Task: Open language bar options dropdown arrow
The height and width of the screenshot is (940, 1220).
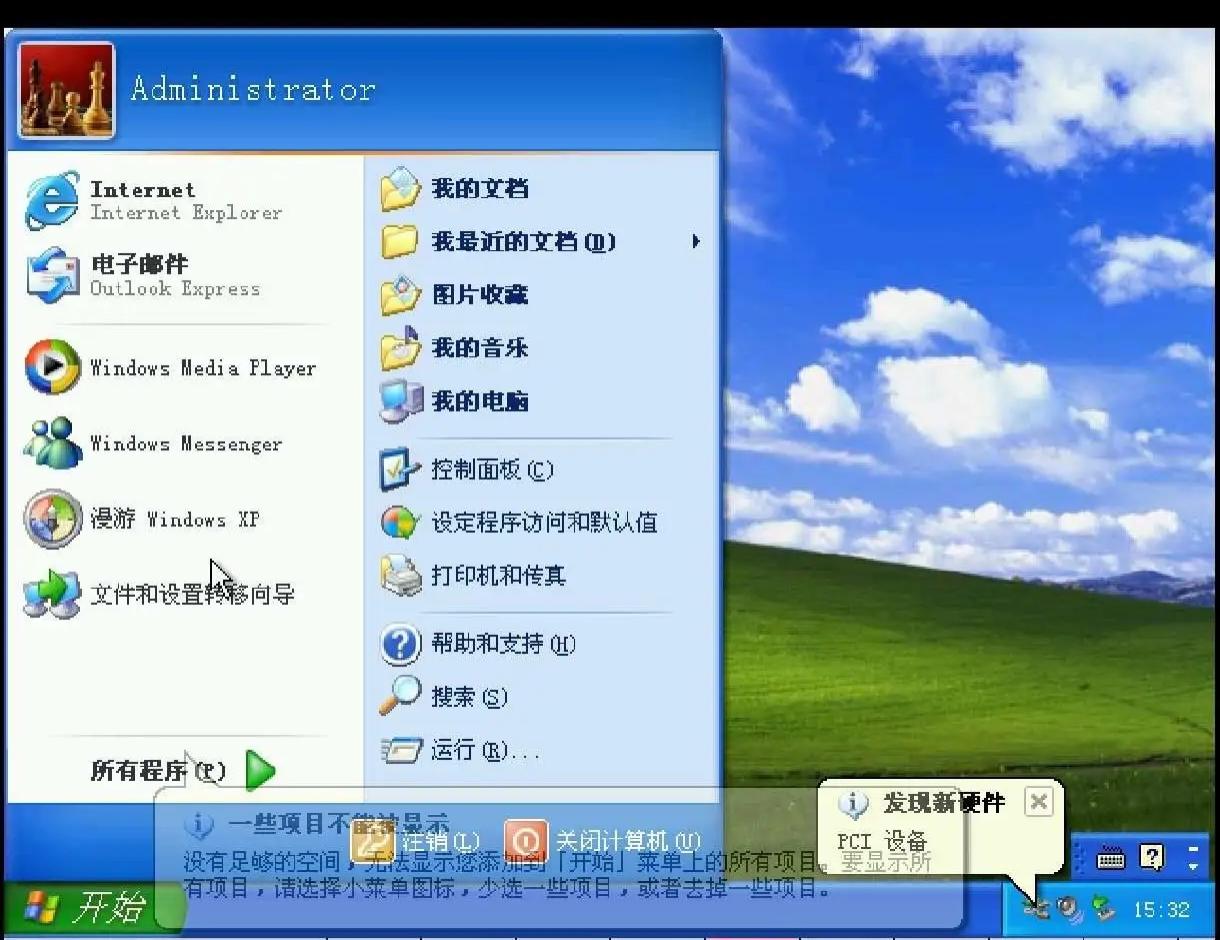Action: (x=1193, y=858)
